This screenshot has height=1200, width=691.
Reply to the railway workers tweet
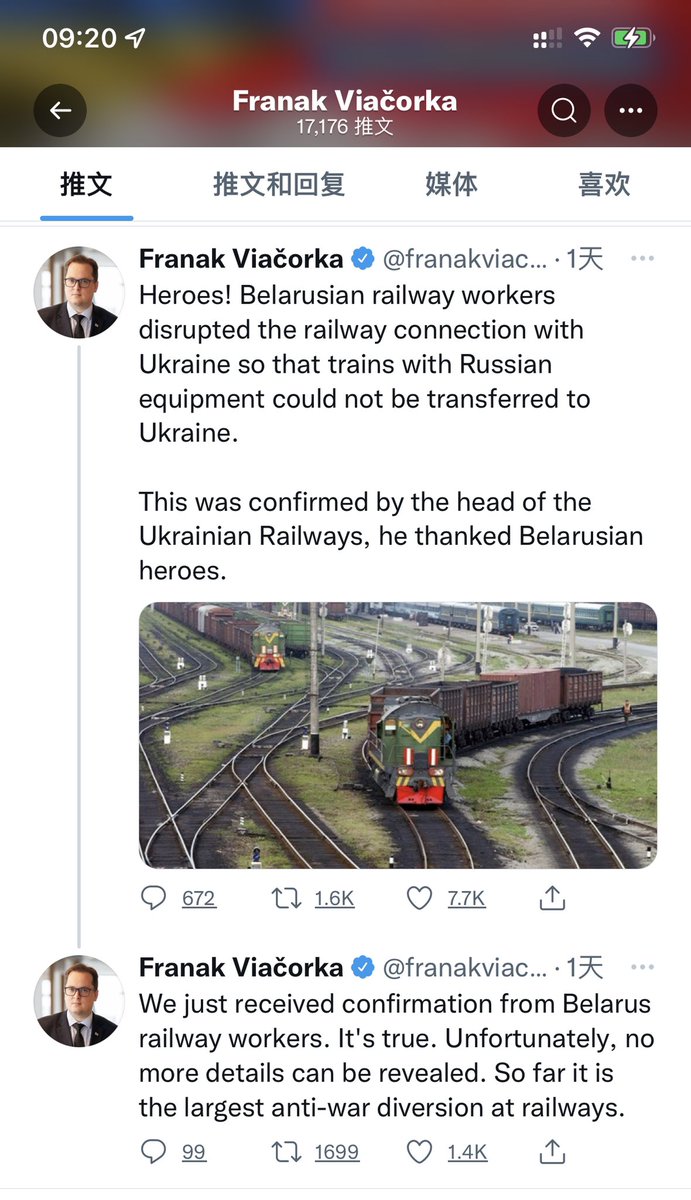coord(153,898)
